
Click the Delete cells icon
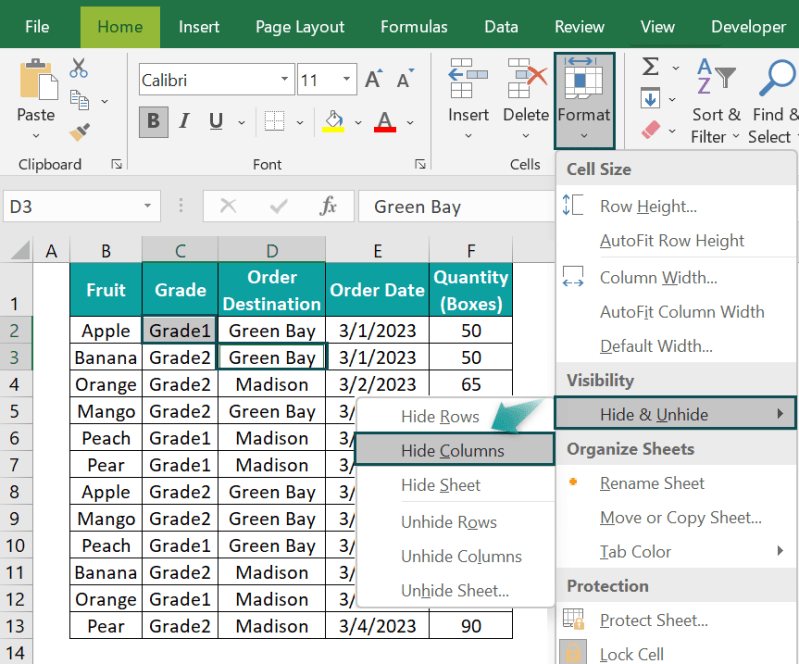tap(526, 77)
